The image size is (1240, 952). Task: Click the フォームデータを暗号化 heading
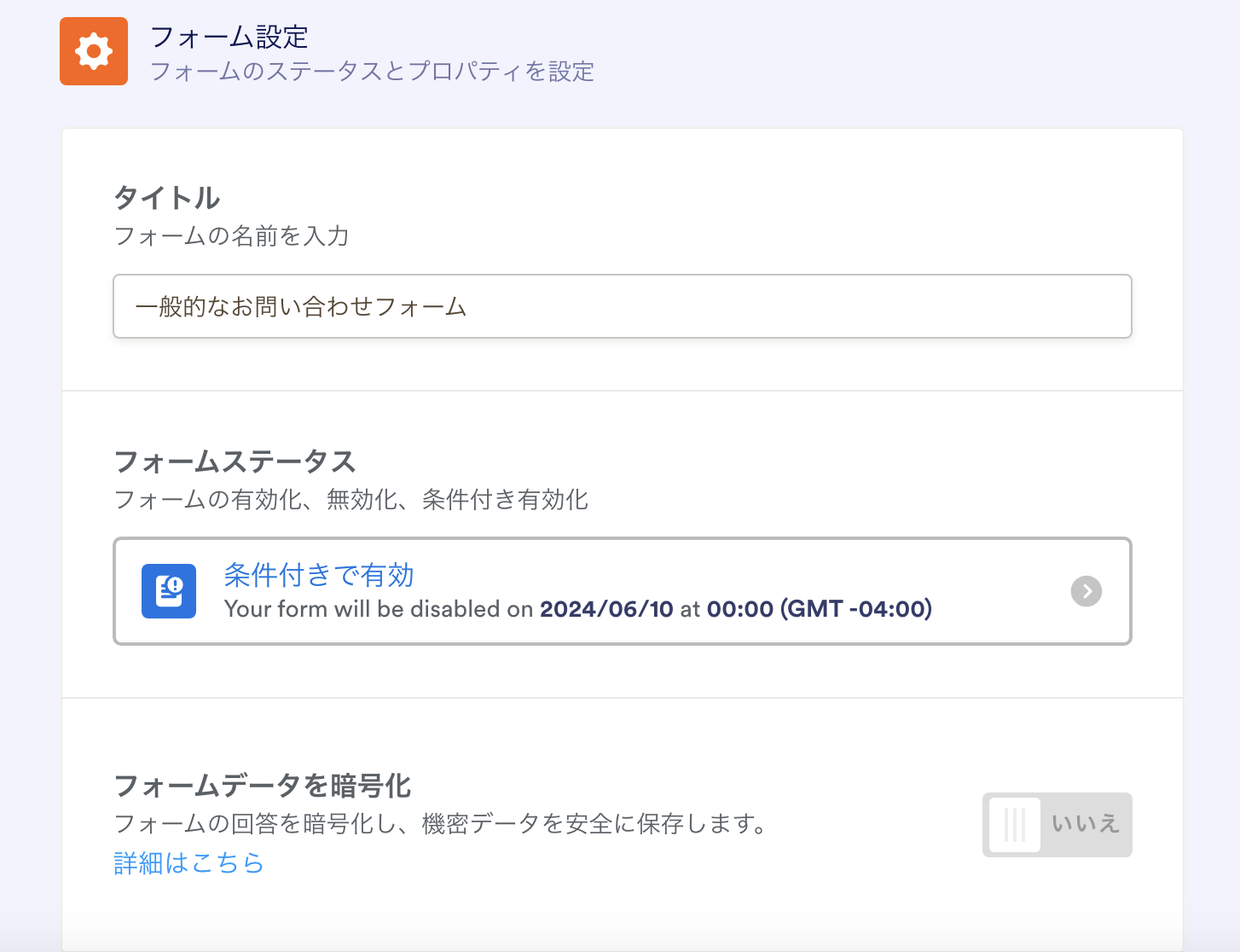263,786
